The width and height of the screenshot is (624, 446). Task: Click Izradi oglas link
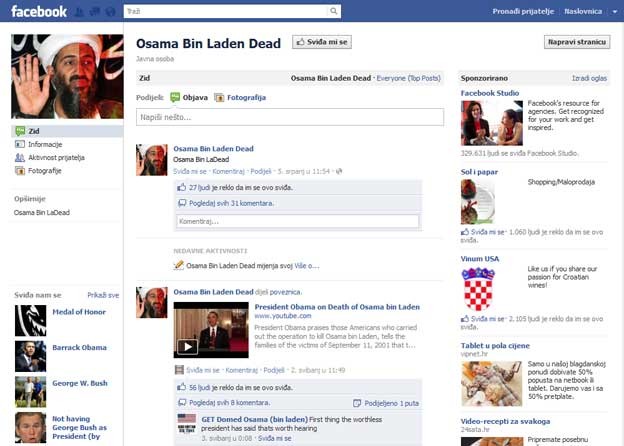(589, 78)
